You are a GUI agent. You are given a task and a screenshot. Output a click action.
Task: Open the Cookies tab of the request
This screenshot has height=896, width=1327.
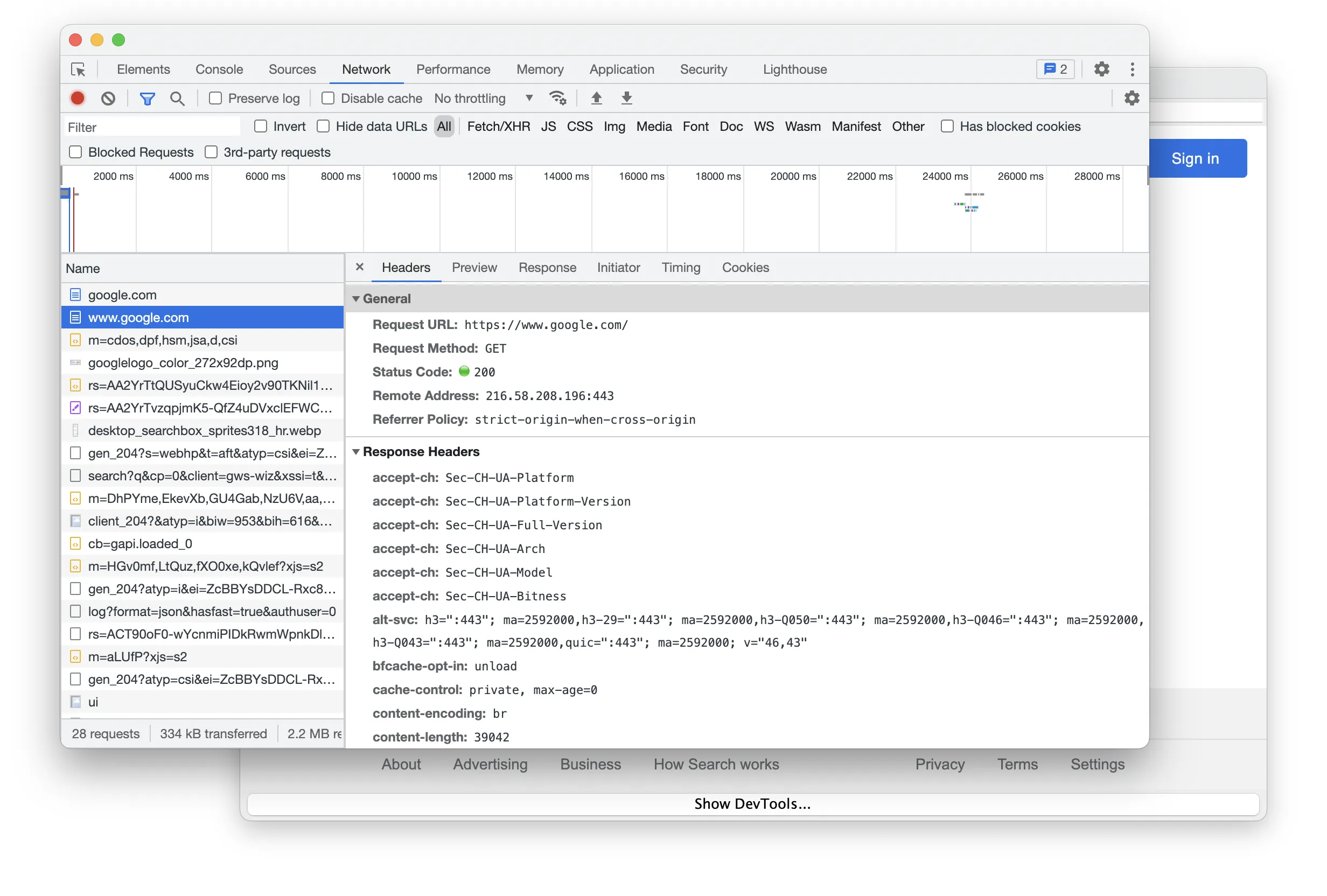click(x=745, y=267)
